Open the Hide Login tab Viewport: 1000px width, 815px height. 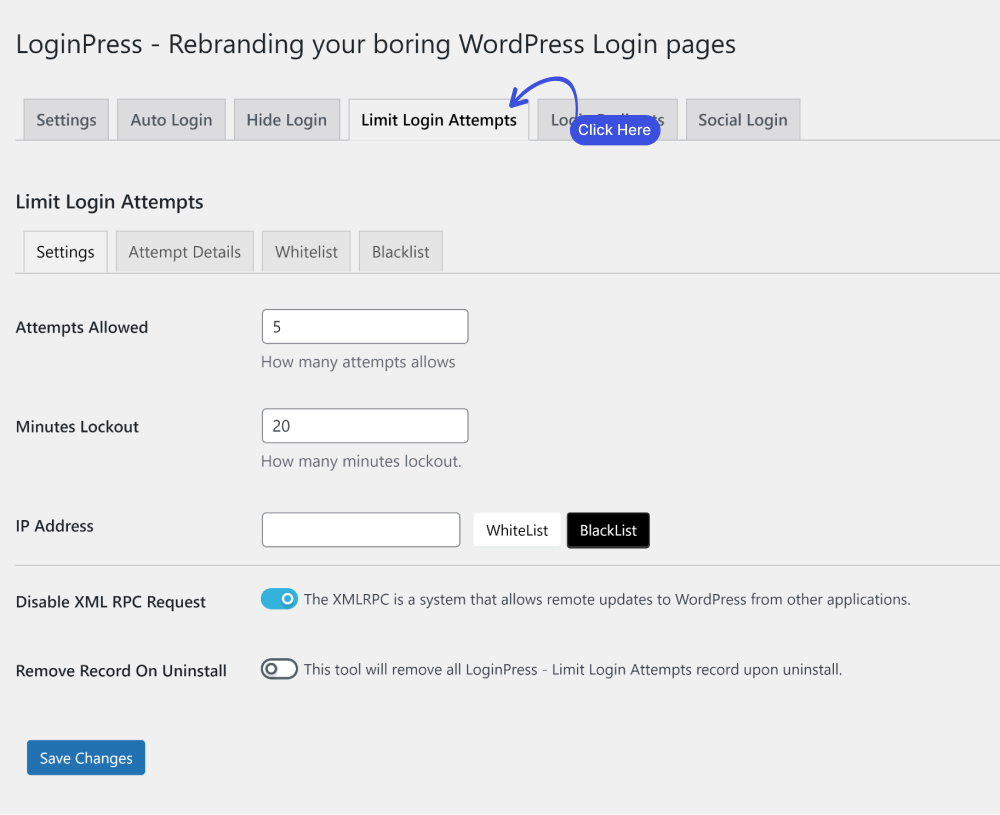(287, 120)
